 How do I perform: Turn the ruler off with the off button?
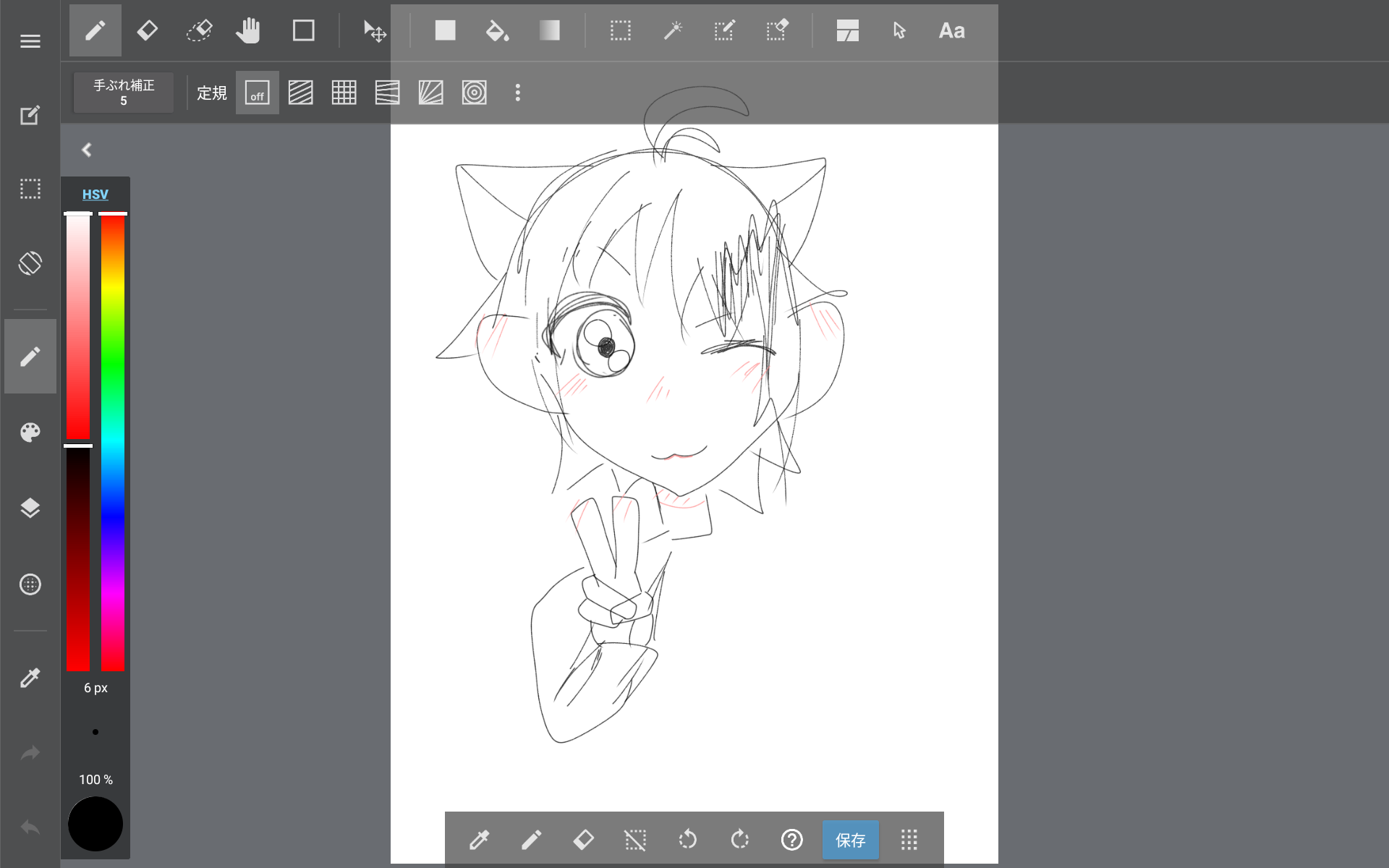tap(257, 93)
